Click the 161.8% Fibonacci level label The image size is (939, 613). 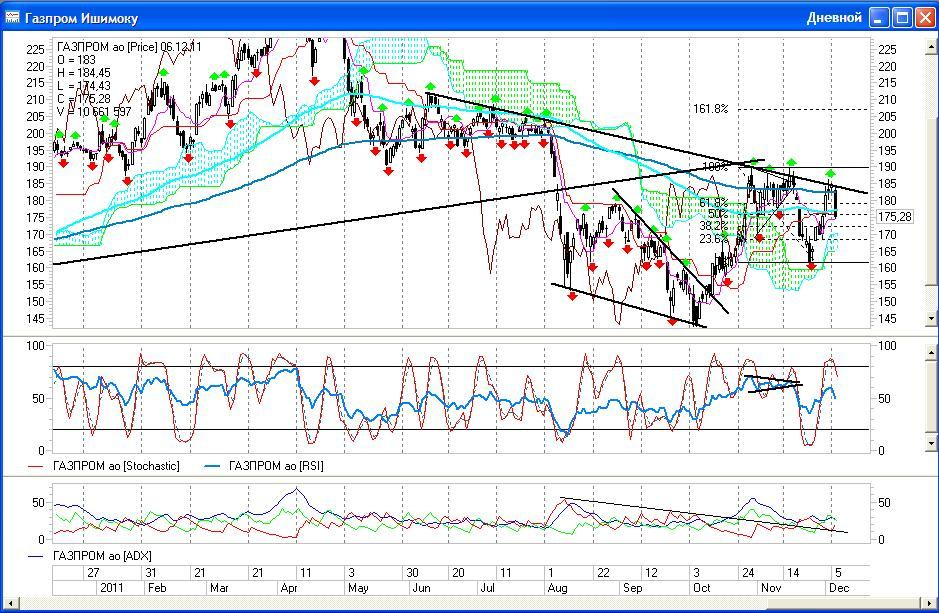(711, 109)
